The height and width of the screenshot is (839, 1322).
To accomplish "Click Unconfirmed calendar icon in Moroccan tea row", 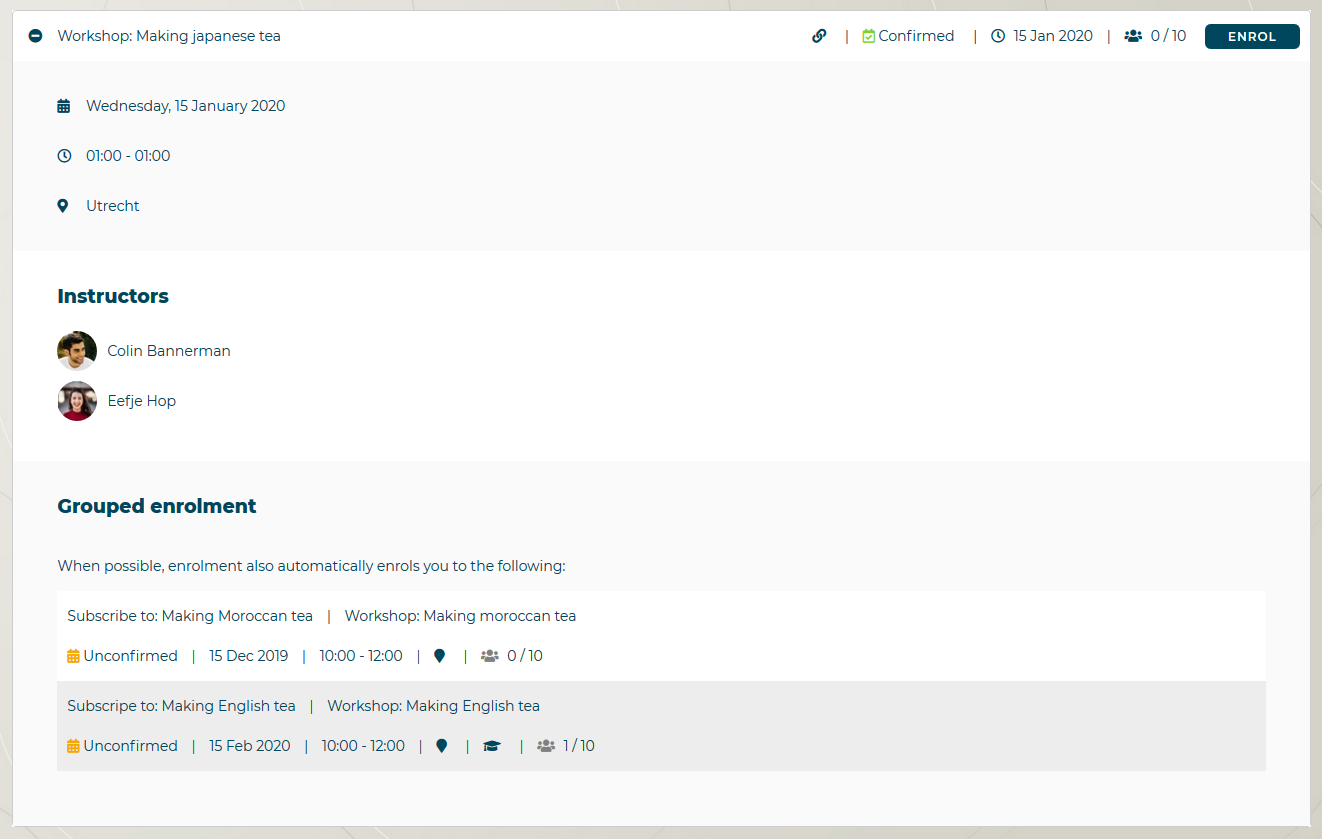I will coord(73,656).
